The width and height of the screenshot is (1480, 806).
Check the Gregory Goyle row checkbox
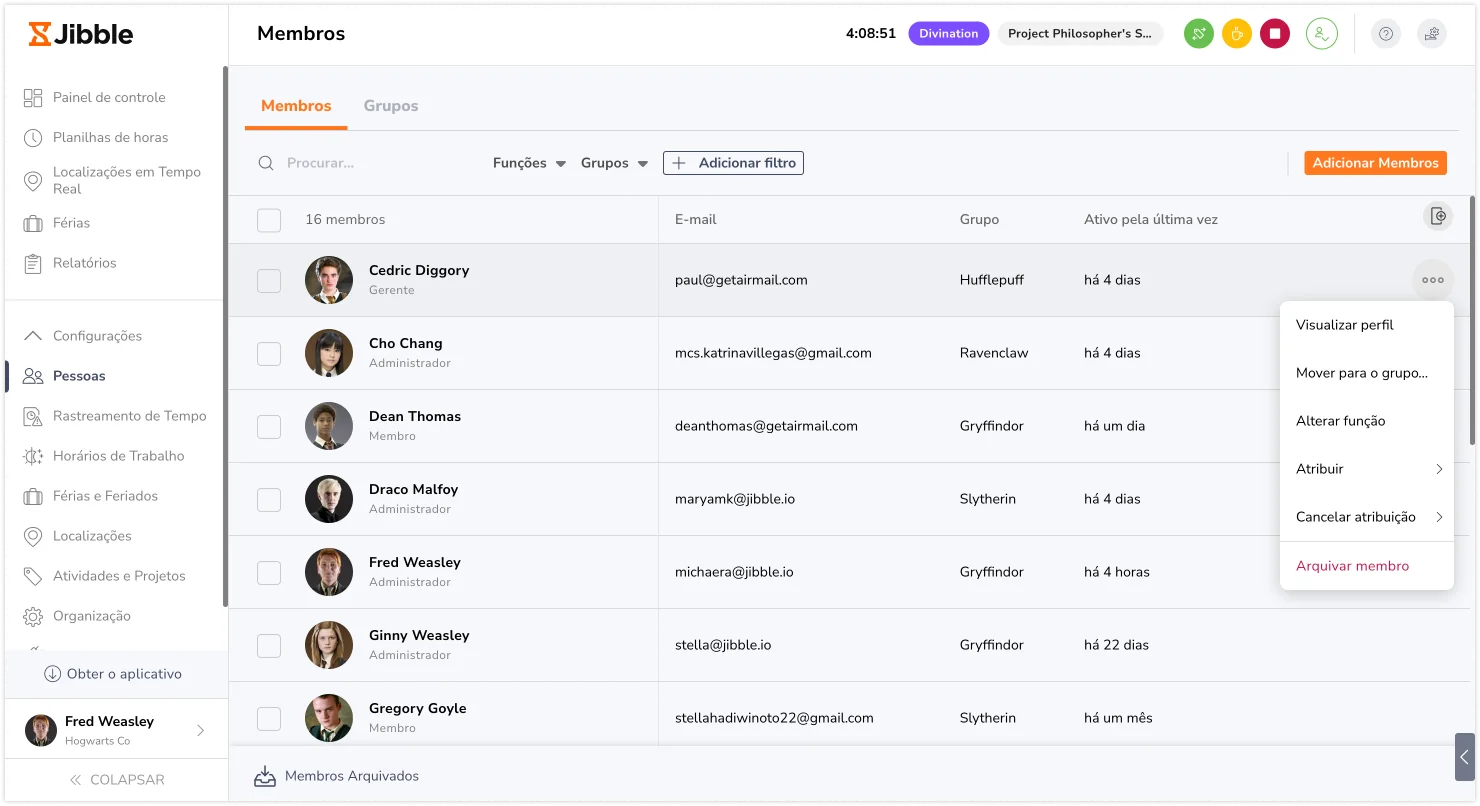click(269, 719)
